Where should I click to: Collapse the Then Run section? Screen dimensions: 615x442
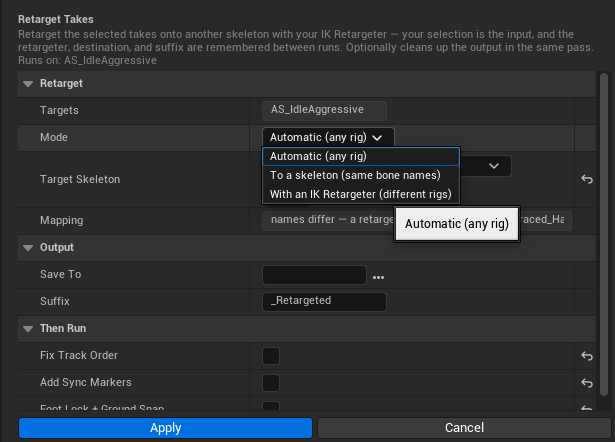pyautogui.click(x=28, y=329)
